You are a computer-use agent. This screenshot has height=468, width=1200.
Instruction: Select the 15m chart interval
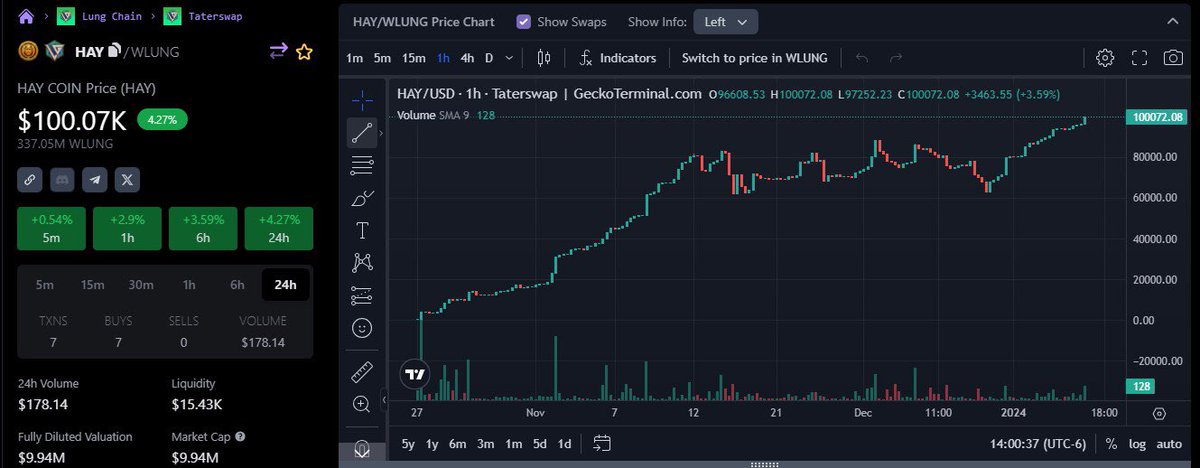(414, 58)
